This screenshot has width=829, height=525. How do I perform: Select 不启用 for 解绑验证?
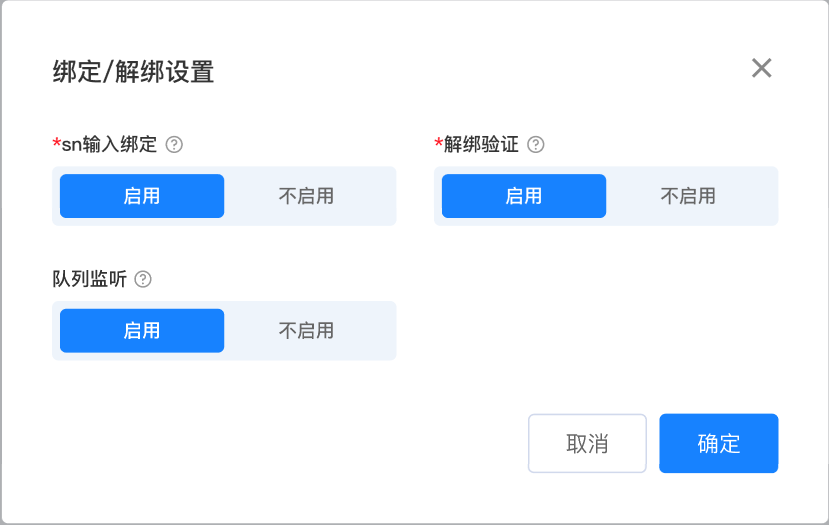688,196
